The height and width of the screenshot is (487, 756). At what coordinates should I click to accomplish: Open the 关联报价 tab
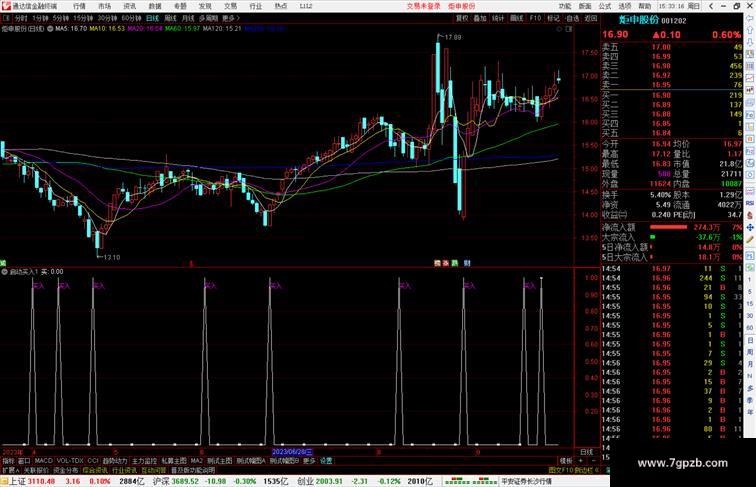pos(36,470)
